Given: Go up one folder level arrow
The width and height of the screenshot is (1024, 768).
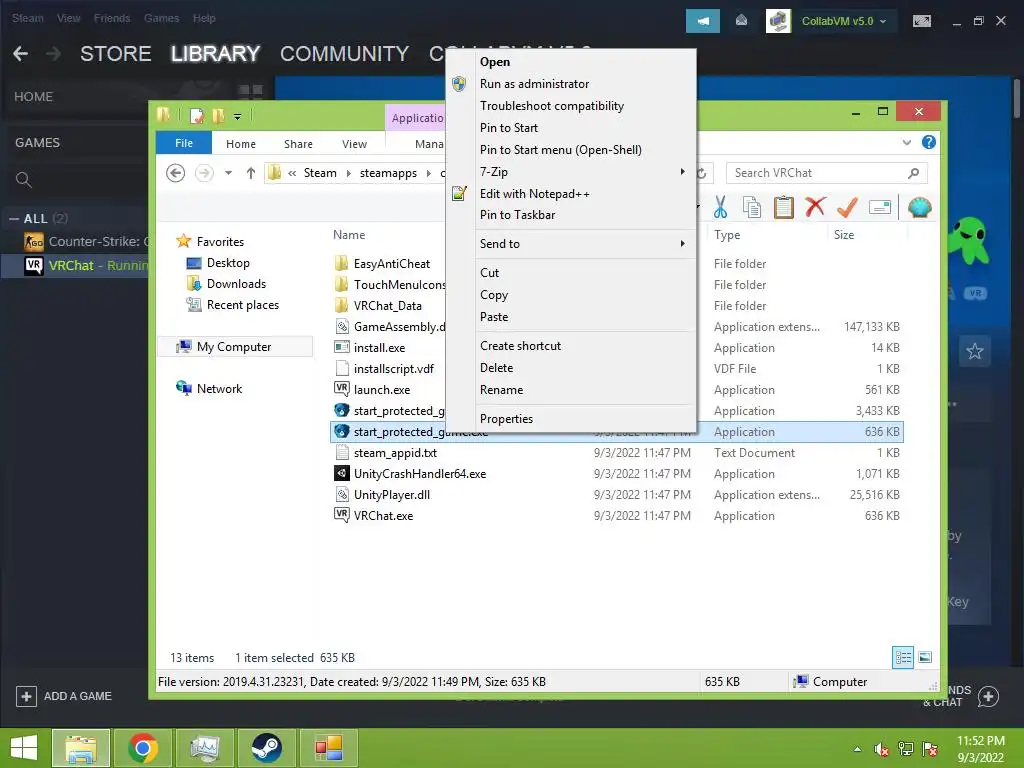Looking at the screenshot, I should tap(251, 173).
